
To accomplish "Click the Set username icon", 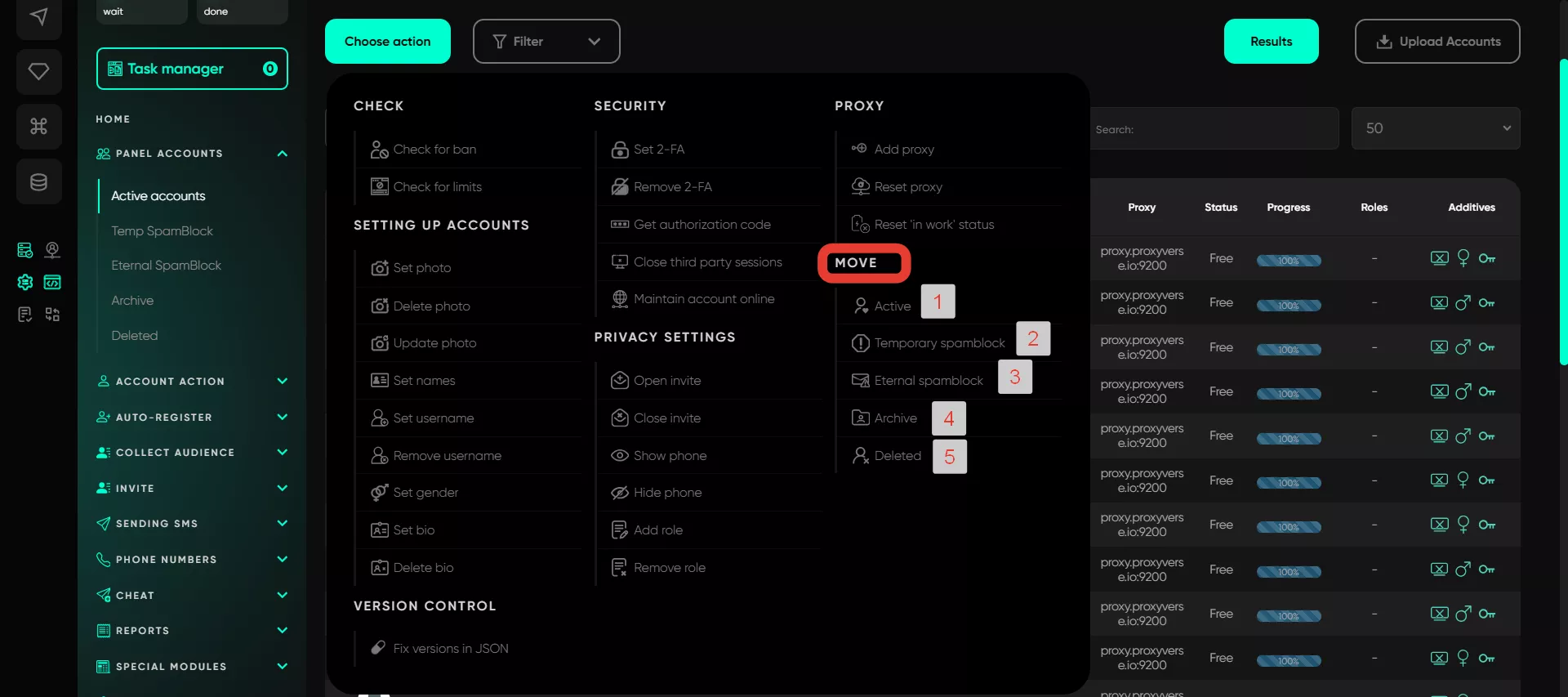I will [x=380, y=418].
